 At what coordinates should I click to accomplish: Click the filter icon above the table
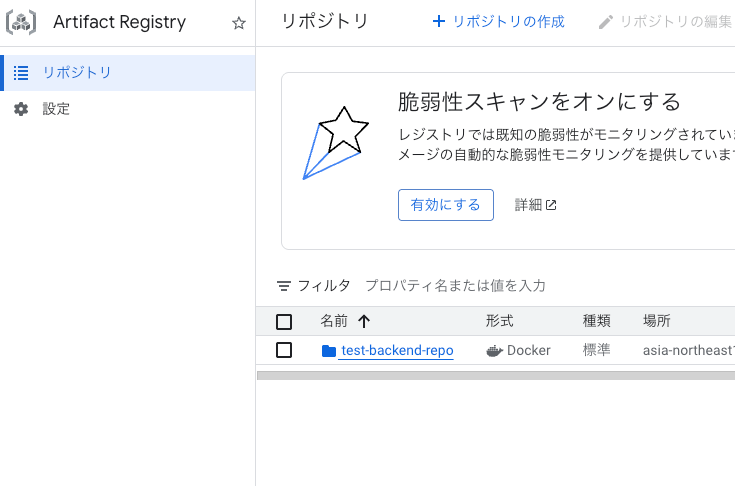pos(284,285)
